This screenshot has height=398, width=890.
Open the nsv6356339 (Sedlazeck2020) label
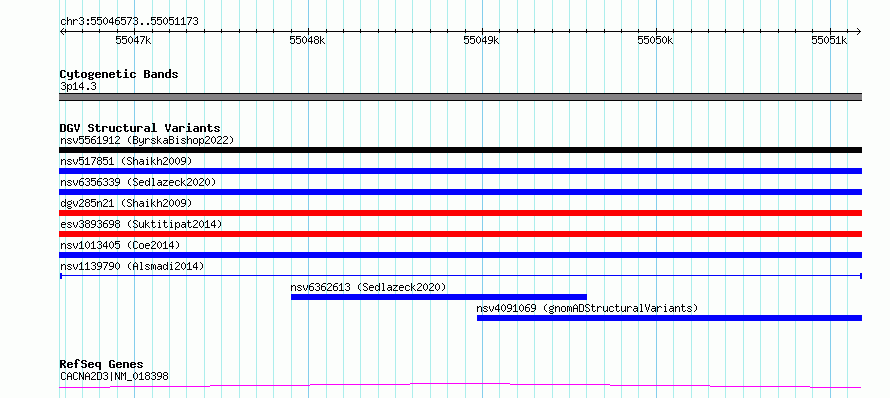click(138, 182)
